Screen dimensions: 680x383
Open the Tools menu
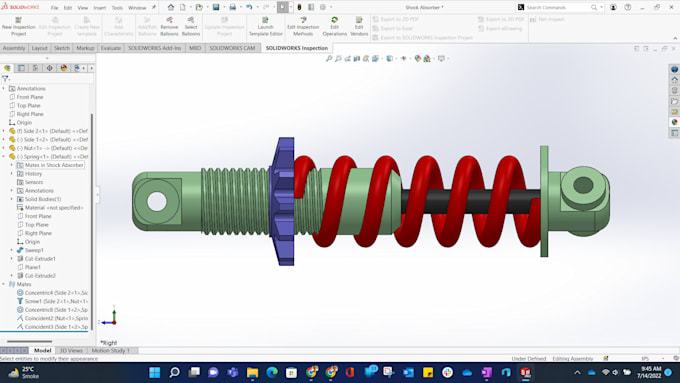[117, 8]
